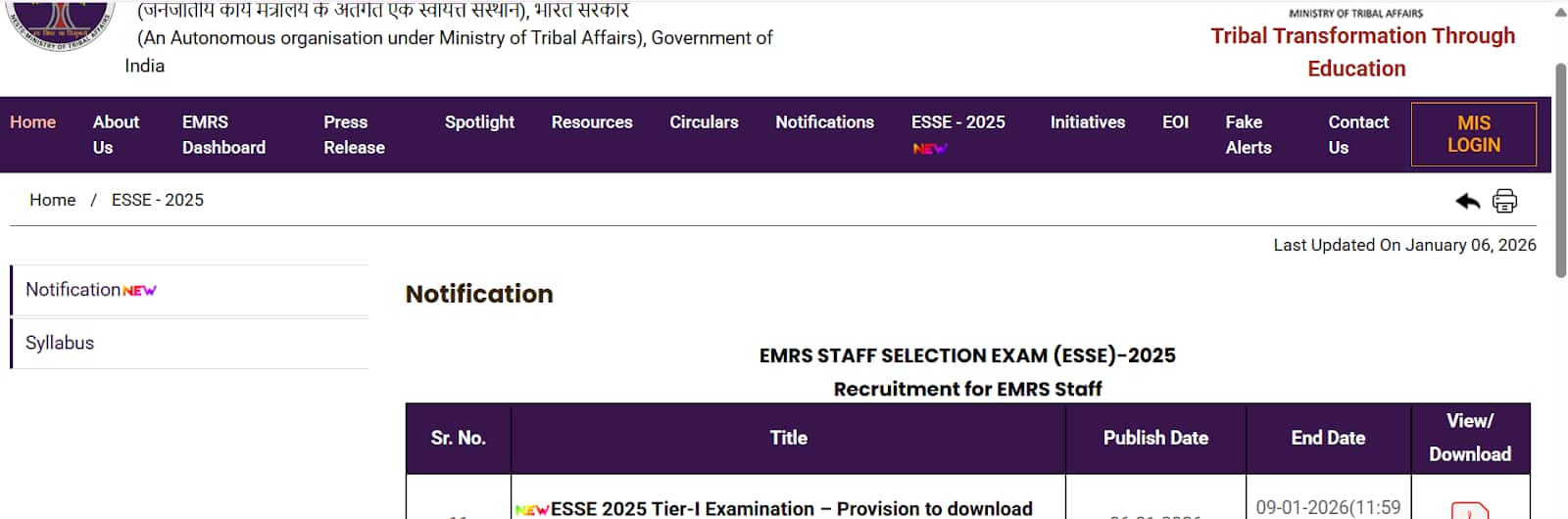The width and height of the screenshot is (1568, 519).
Task: Click the Home breadcrumb link
Action: (52, 200)
